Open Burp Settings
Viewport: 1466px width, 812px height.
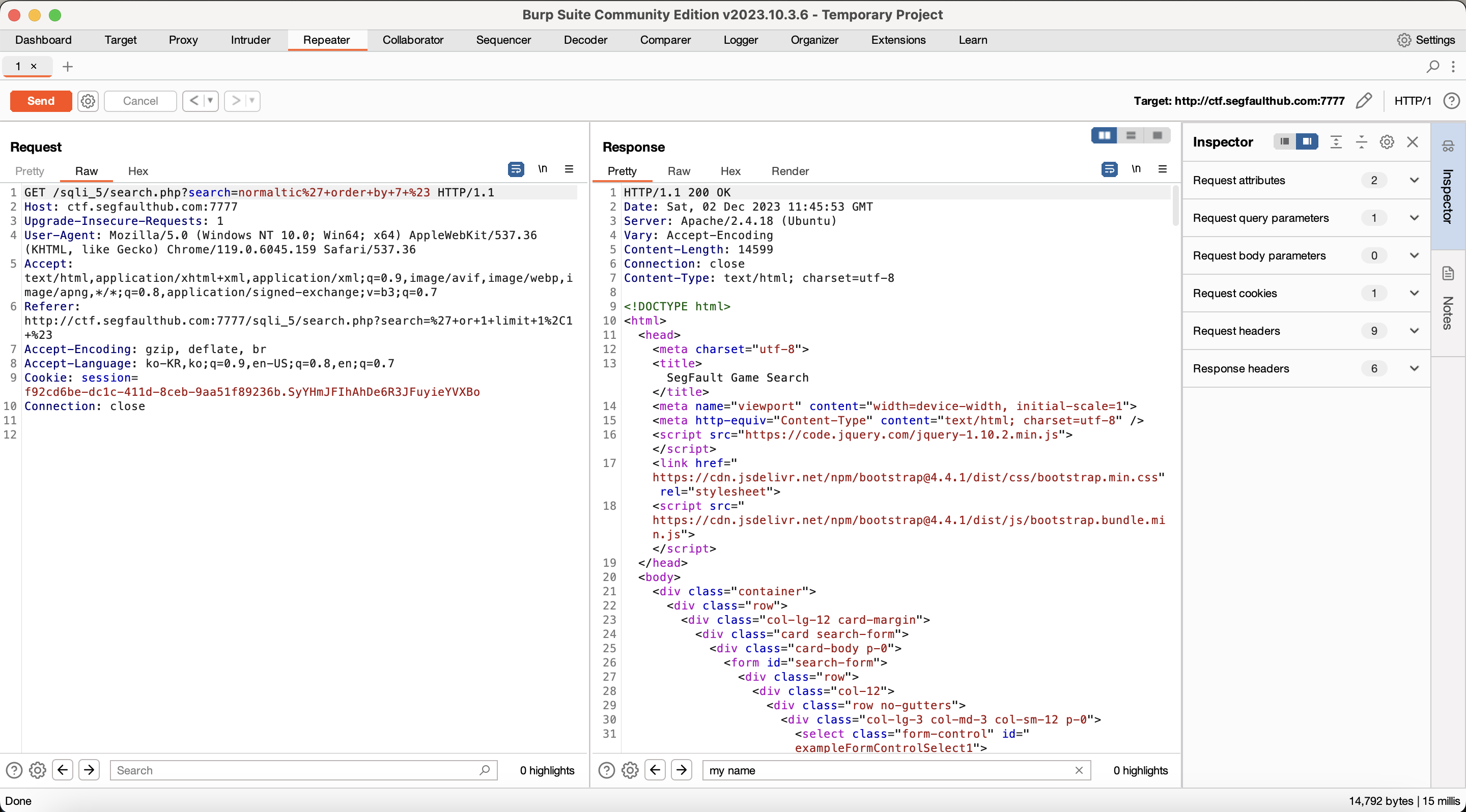click(x=1426, y=40)
